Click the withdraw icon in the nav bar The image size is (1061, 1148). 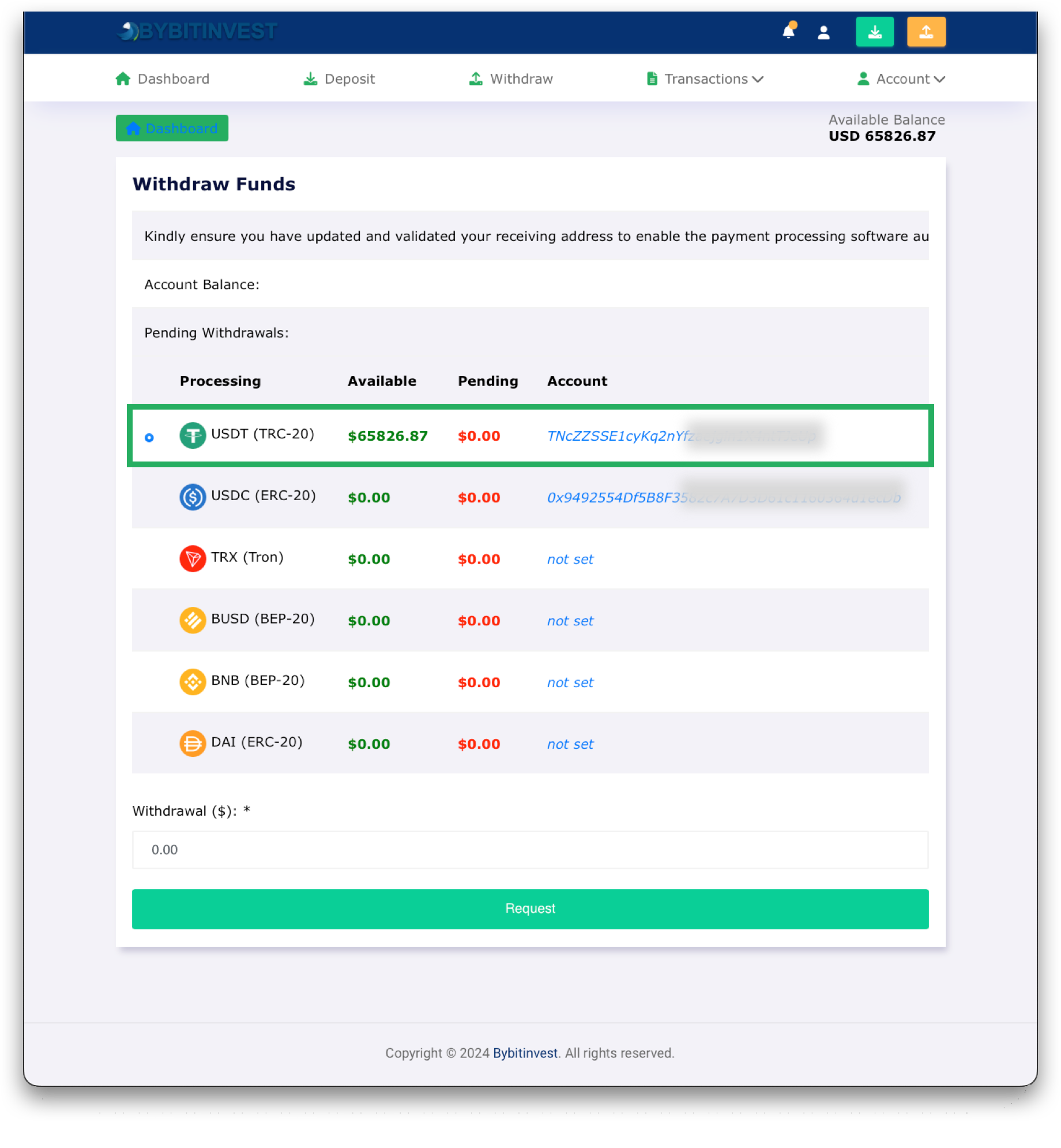click(476, 78)
